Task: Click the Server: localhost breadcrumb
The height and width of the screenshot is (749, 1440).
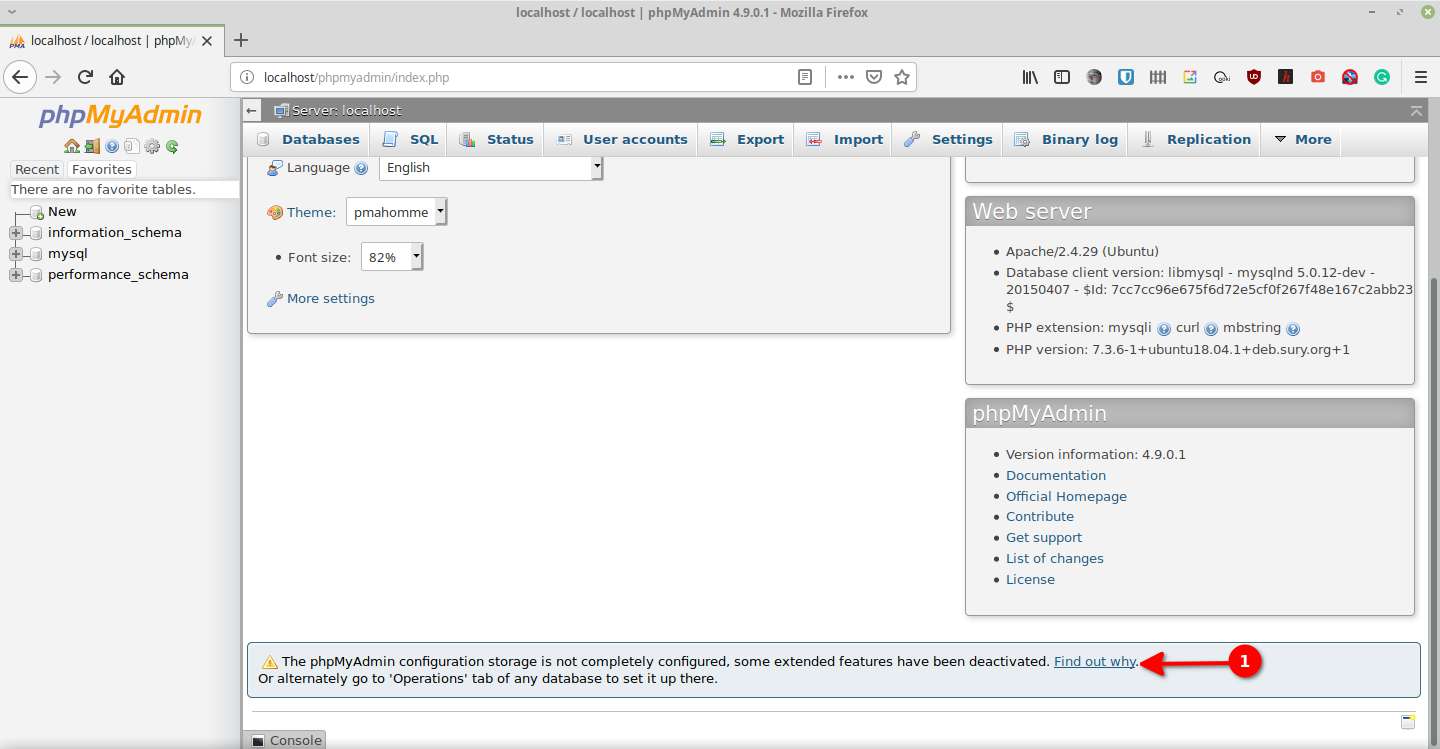Action: 346,111
